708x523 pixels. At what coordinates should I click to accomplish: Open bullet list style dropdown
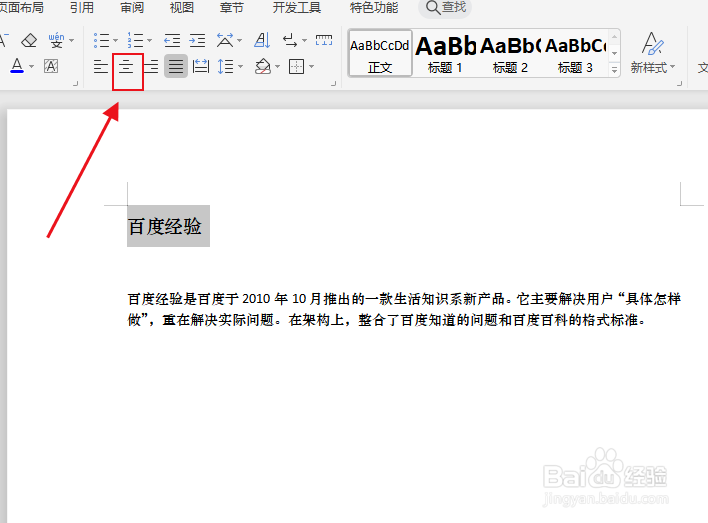(x=116, y=41)
